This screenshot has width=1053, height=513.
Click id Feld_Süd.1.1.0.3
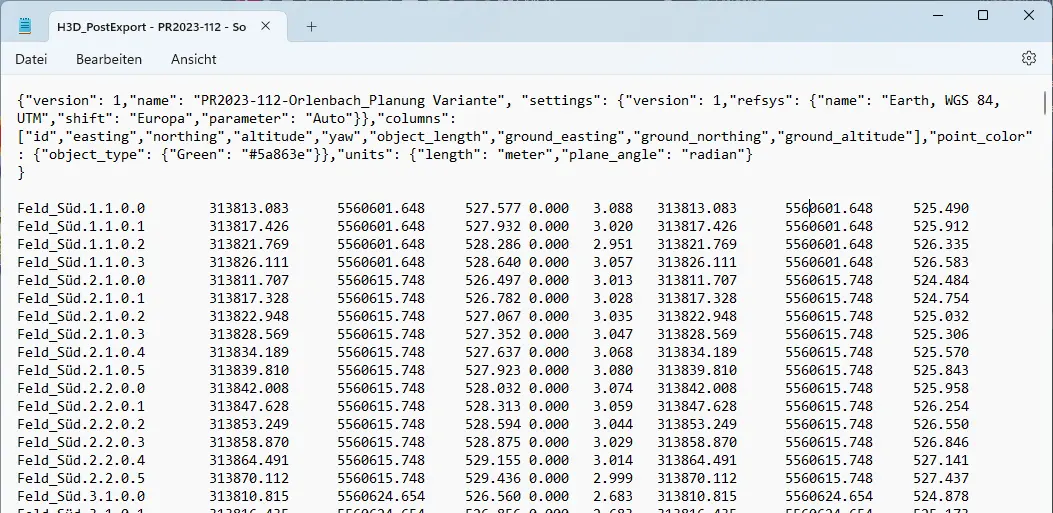click(81, 262)
